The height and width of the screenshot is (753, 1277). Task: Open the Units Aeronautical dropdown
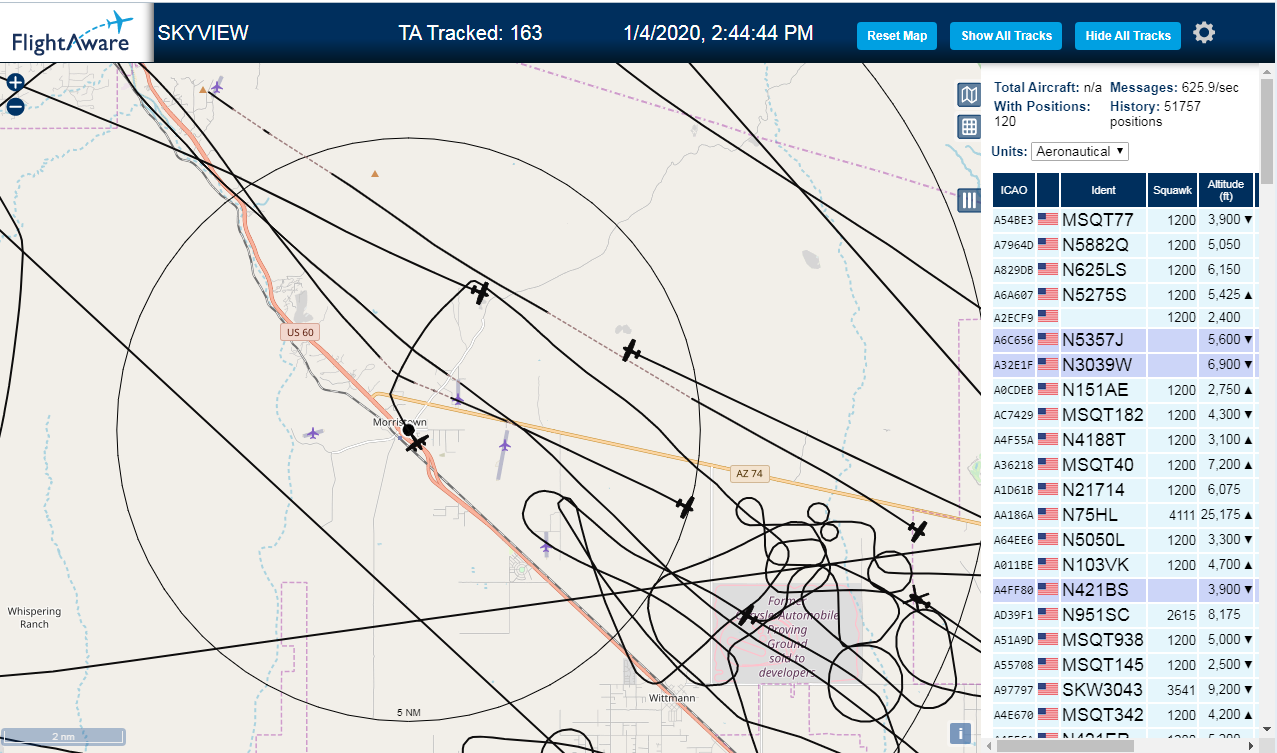click(x=1080, y=151)
